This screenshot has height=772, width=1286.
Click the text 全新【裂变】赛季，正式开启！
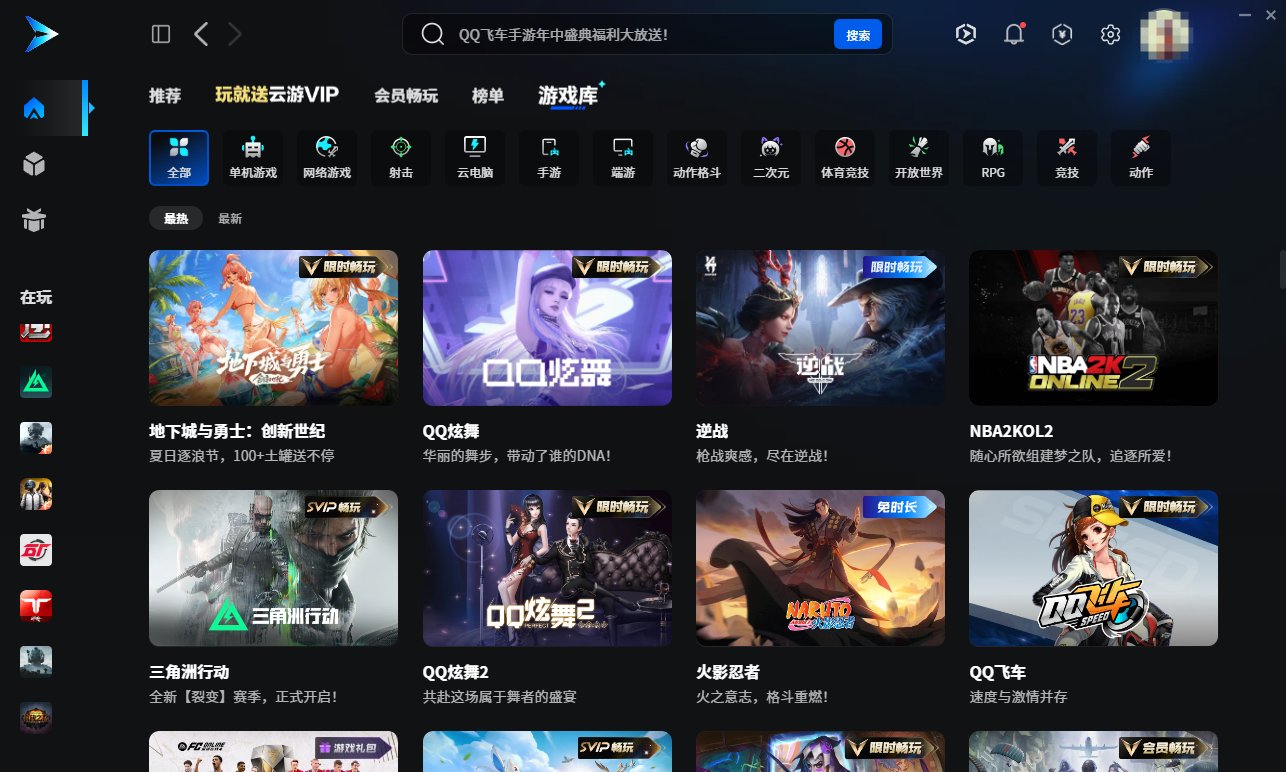pyautogui.click(x=243, y=696)
